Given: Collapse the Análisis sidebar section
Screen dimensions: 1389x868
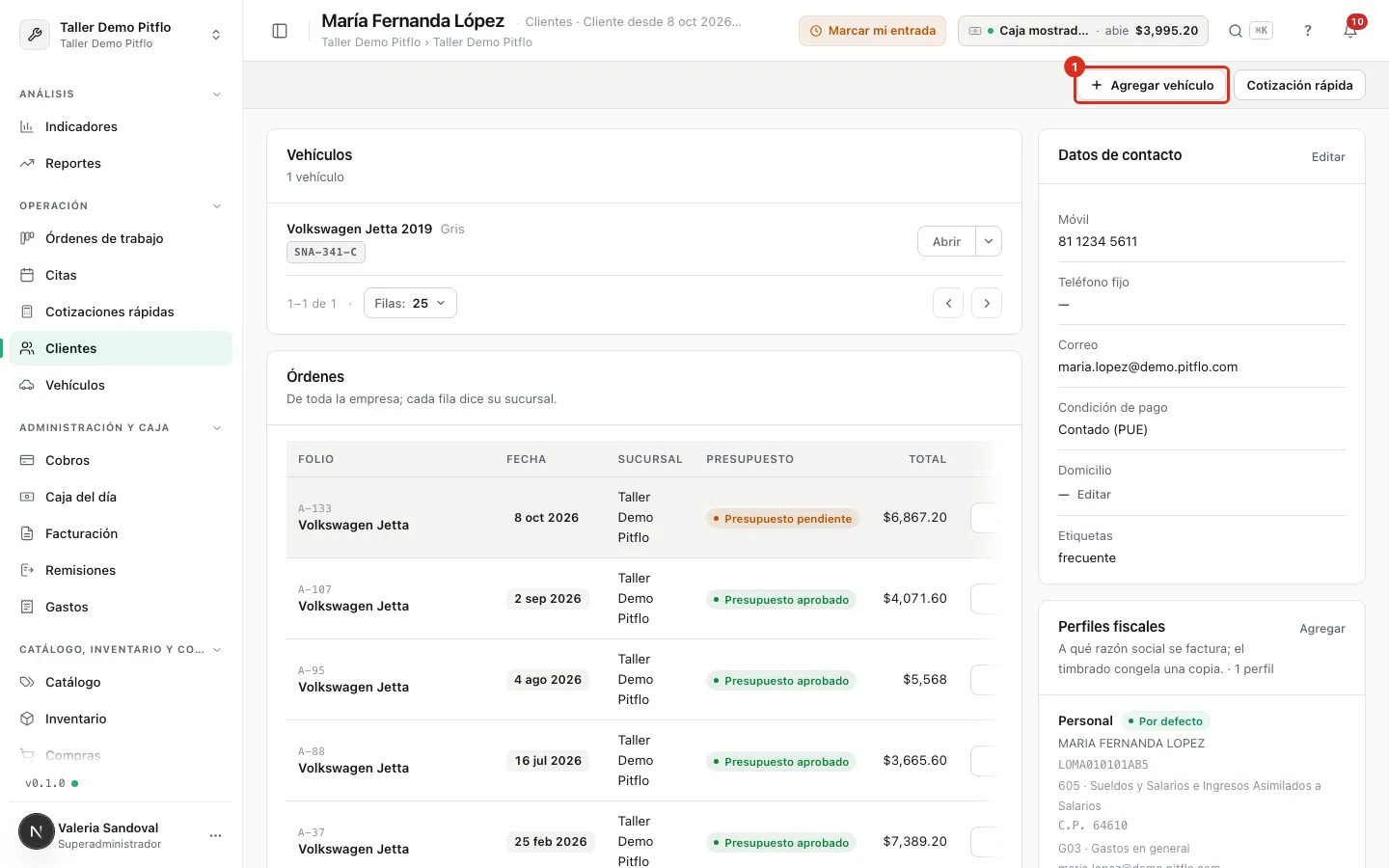Looking at the screenshot, I should (217, 94).
